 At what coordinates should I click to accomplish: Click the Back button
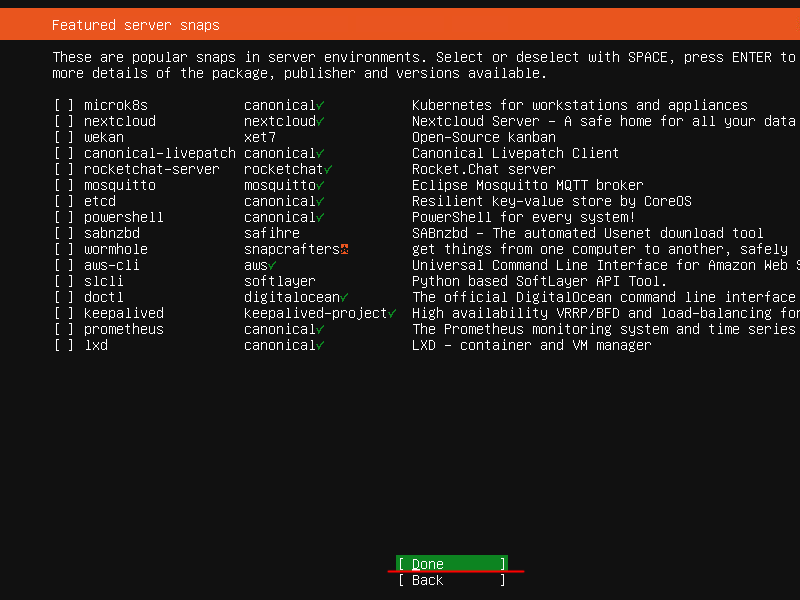tap(452, 580)
